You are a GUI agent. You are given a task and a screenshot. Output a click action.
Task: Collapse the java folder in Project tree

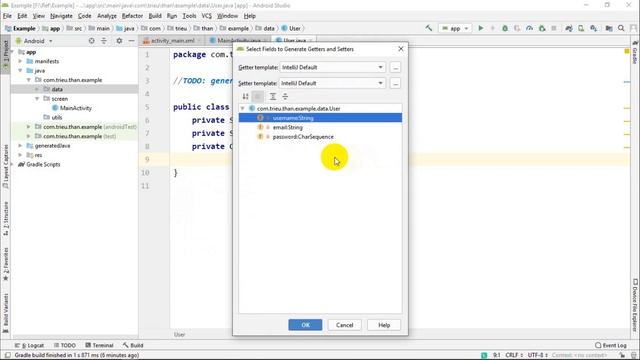coord(20,71)
